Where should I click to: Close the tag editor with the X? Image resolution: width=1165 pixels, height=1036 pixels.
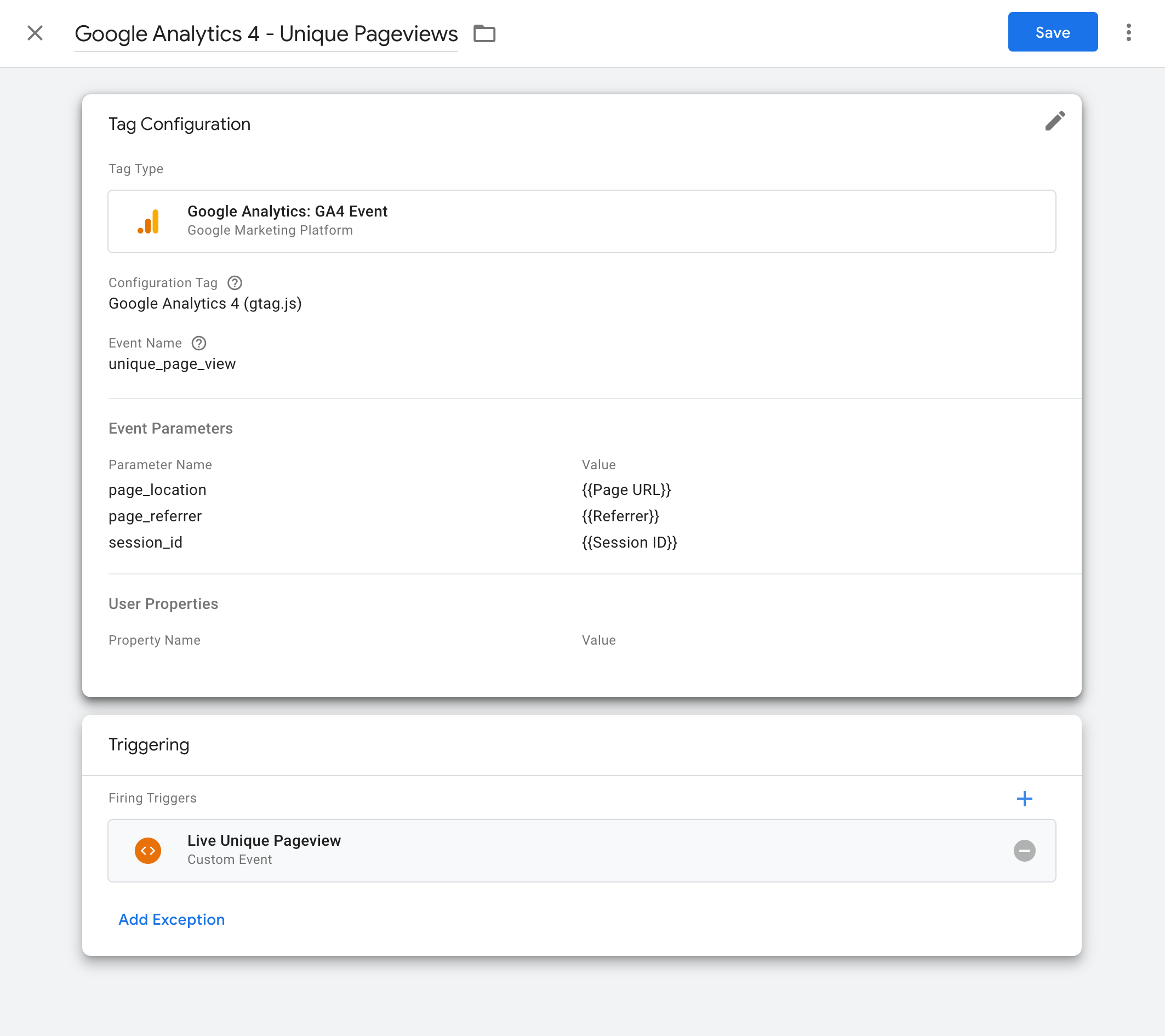tap(35, 33)
